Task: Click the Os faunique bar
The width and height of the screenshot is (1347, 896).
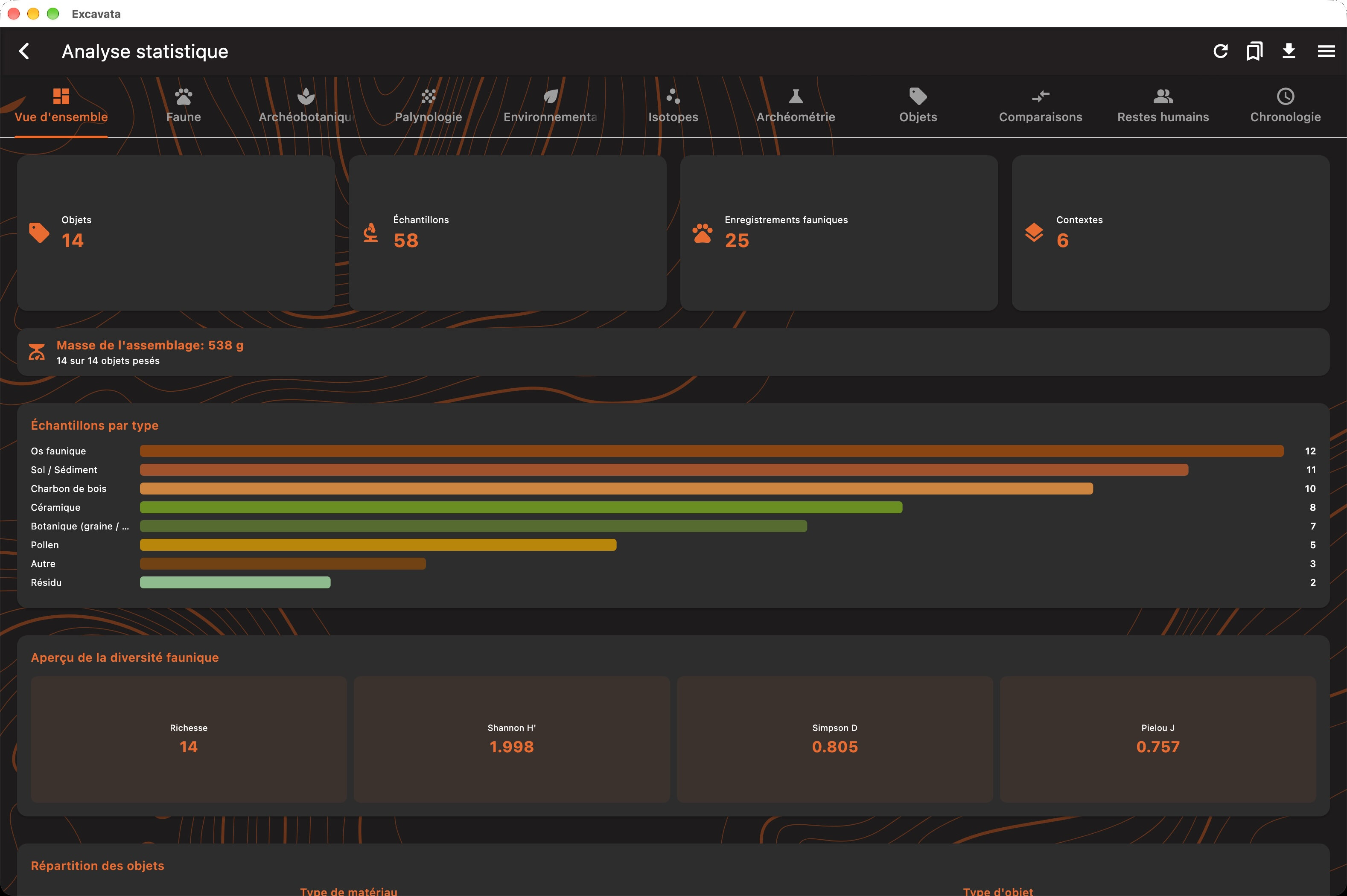Action: click(711, 451)
